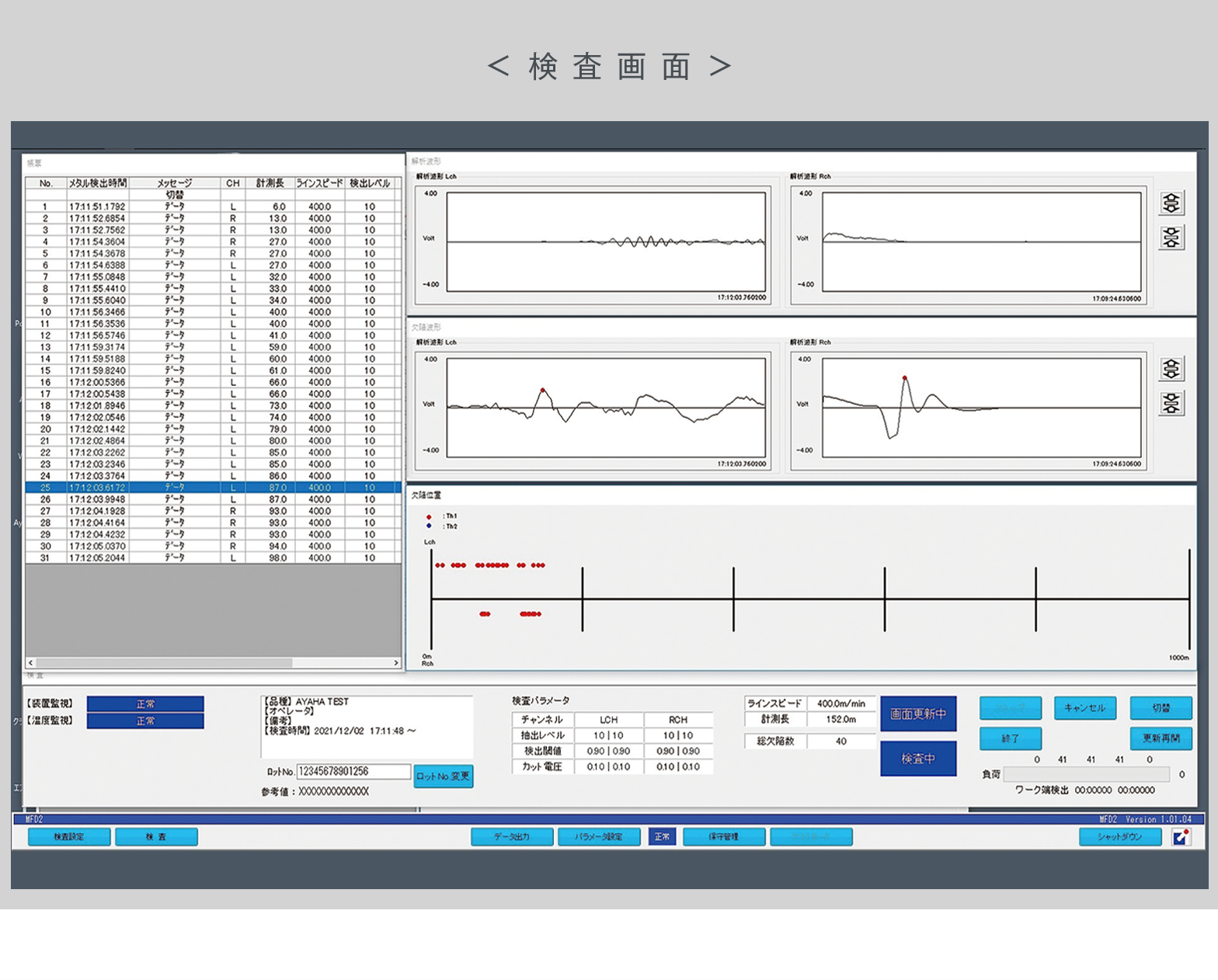Open the パラメータ設定 menu

pyautogui.click(x=598, y=836)
